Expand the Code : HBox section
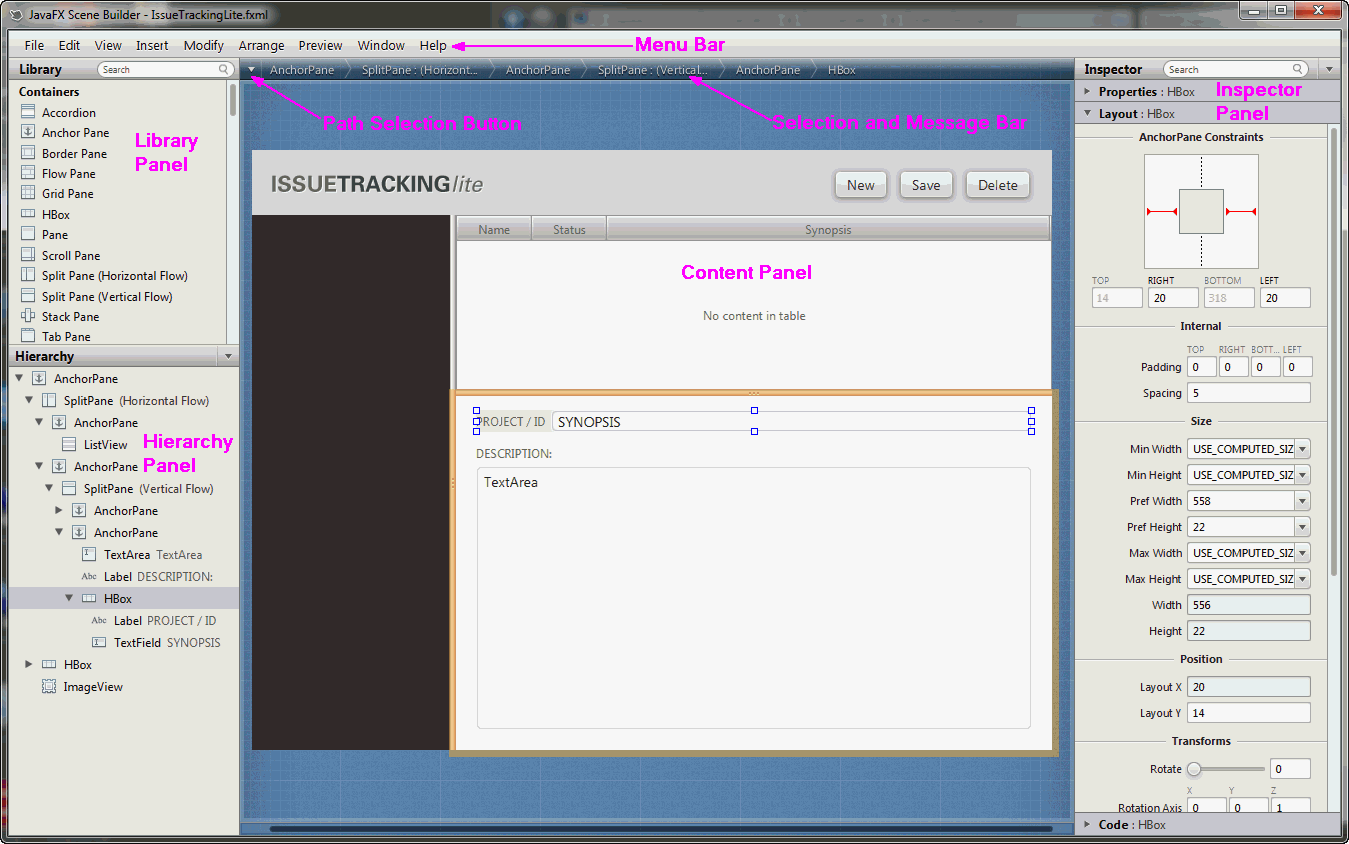 click(x=1086, y=824)
